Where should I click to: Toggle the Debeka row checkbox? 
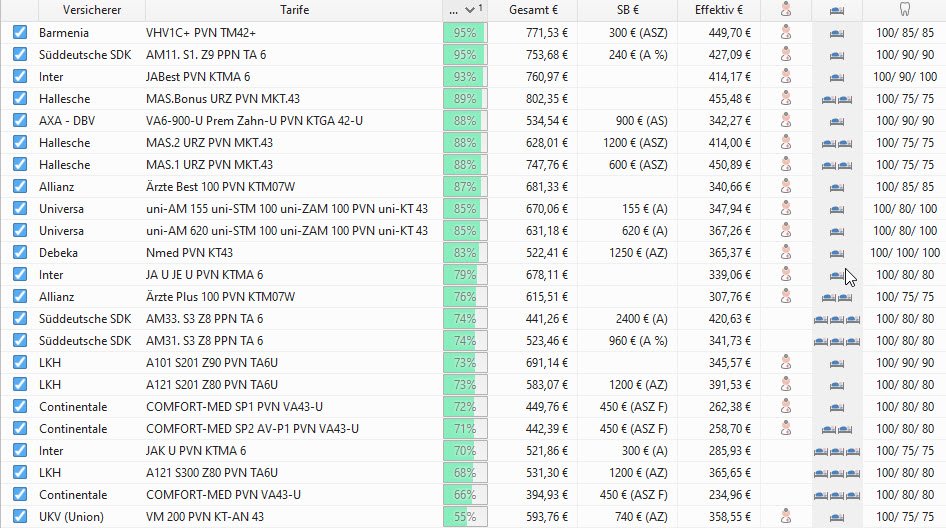20,252
